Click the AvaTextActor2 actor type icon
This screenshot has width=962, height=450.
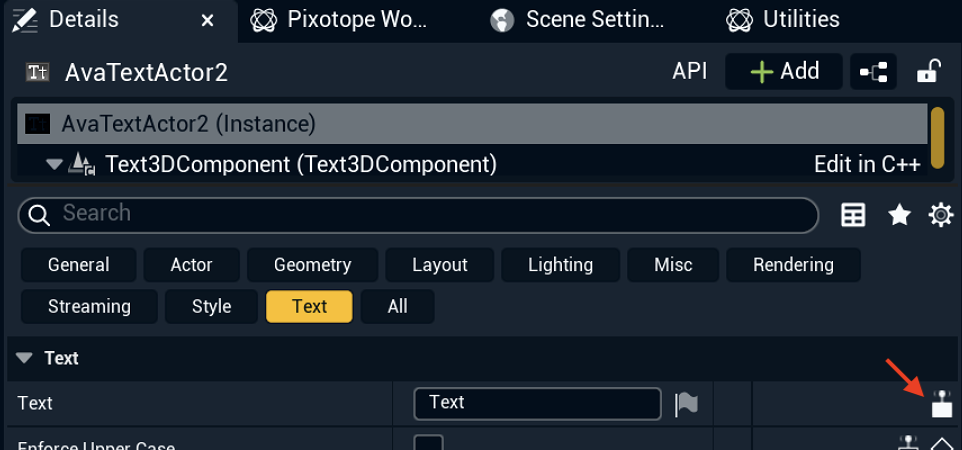(38, 72)
